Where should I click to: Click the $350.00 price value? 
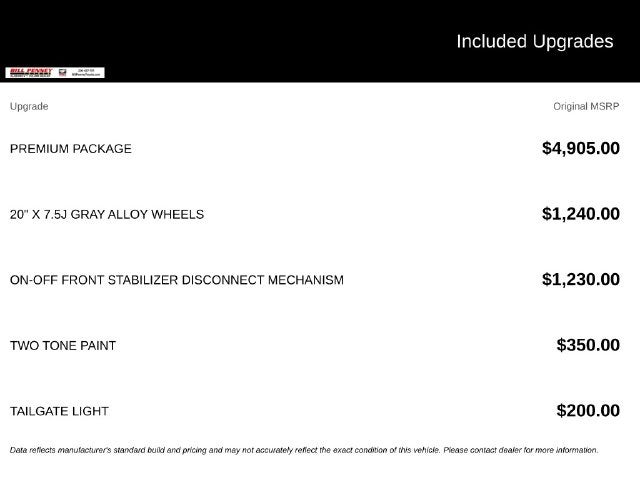(x=588, y=345)
